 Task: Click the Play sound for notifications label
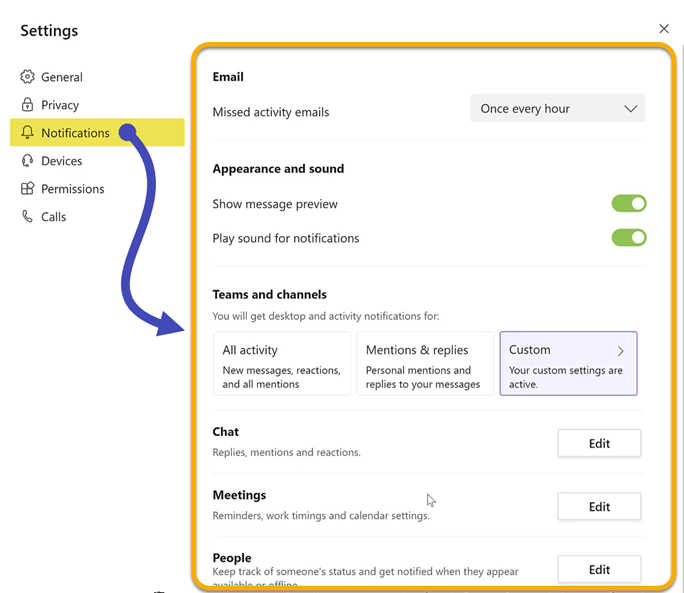[286, 238]
